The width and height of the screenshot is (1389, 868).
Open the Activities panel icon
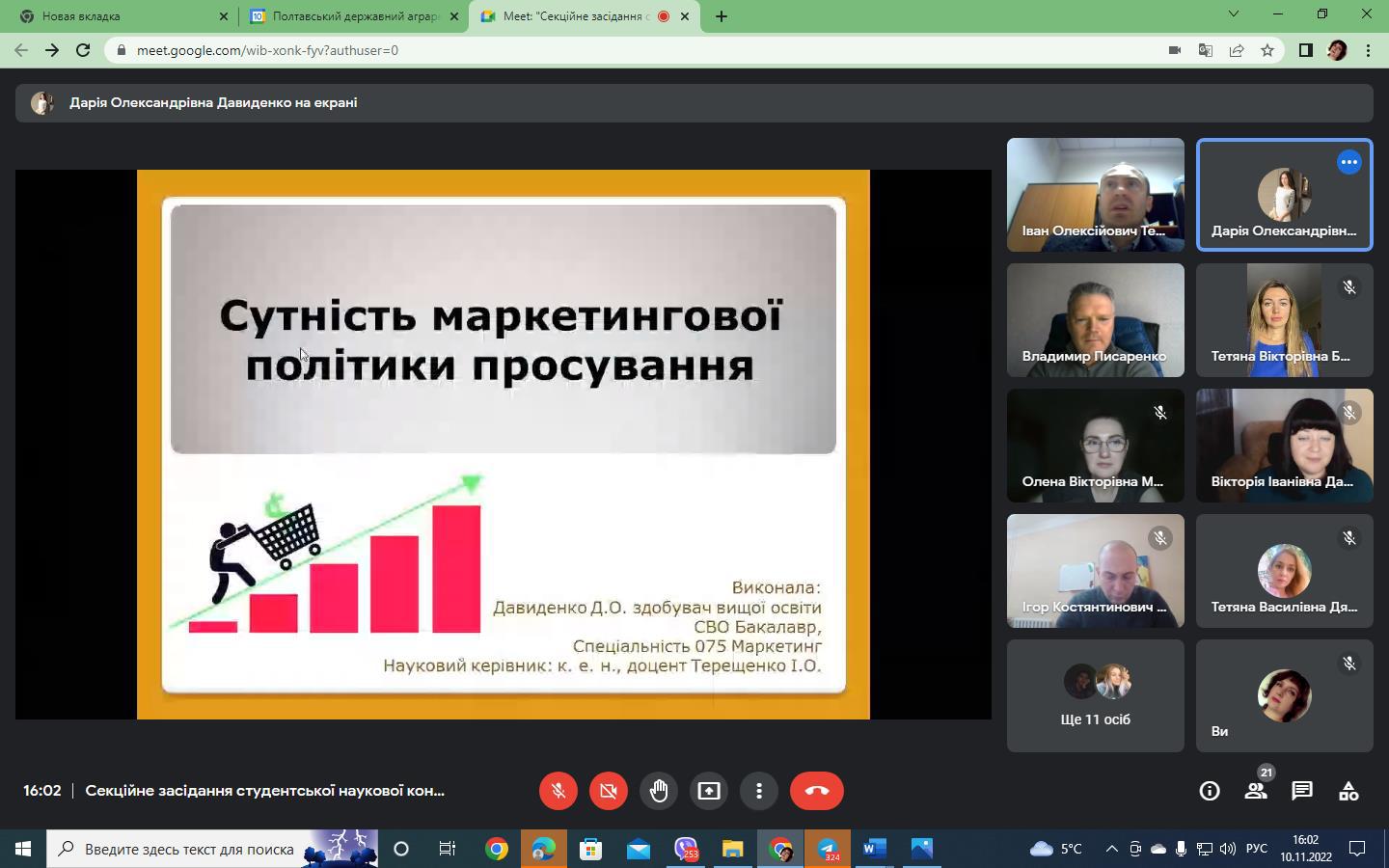coord(1348,791)
